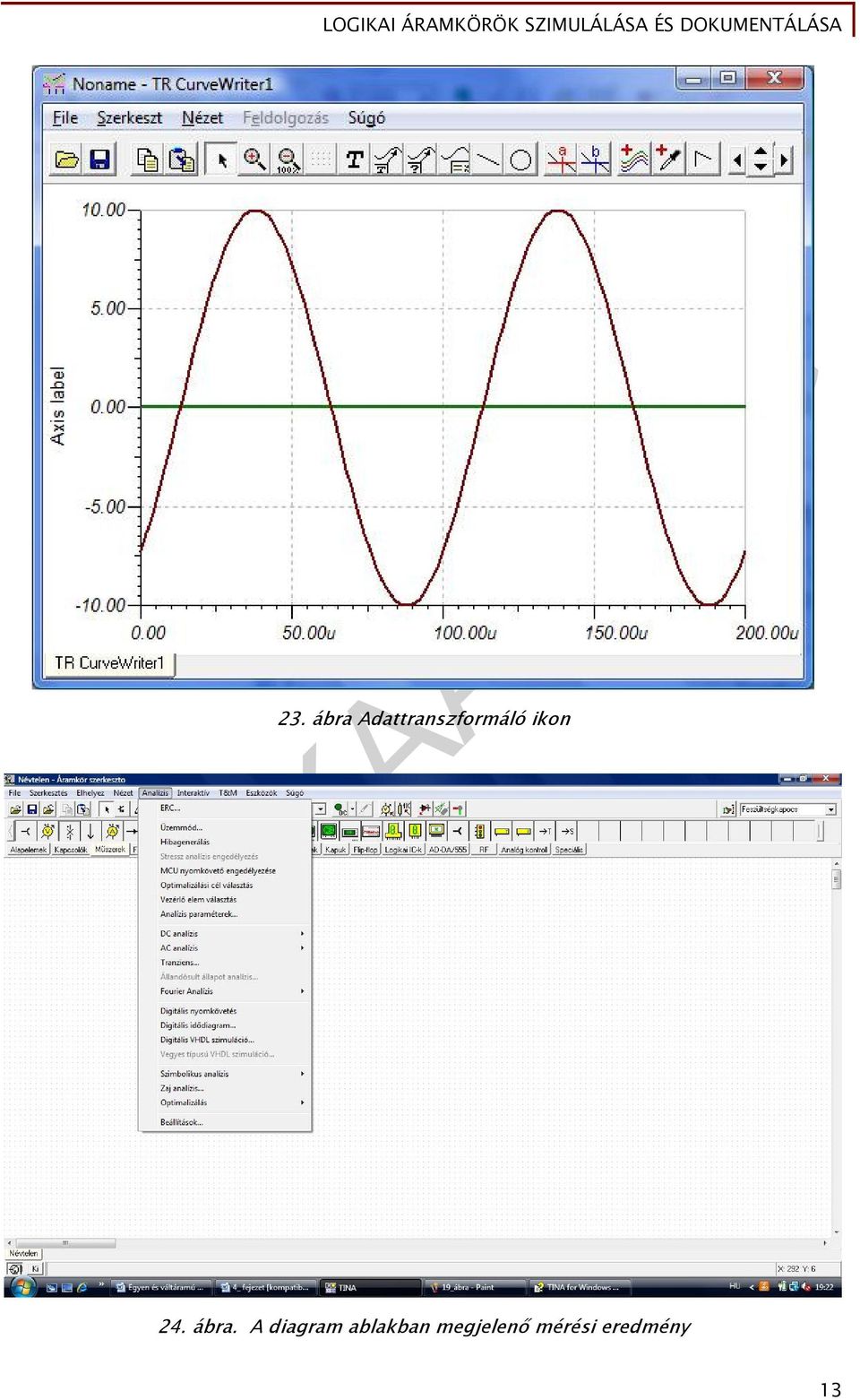Click the 'Axis label' vertical text

click(x=58, y=405)
